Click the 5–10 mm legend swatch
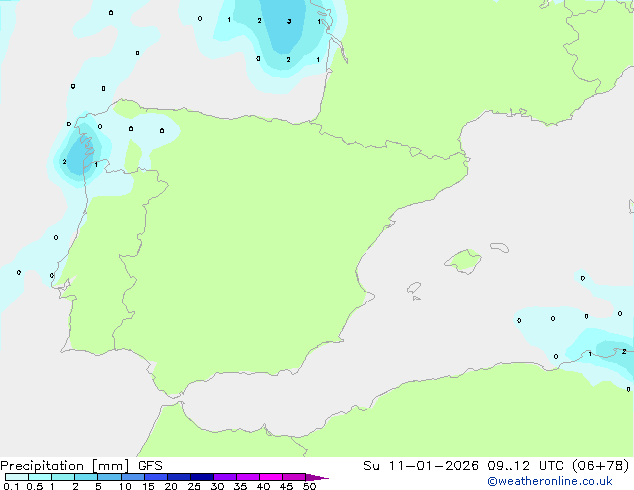The height and width of the screenshot is (490, 634). coord(109,477)
